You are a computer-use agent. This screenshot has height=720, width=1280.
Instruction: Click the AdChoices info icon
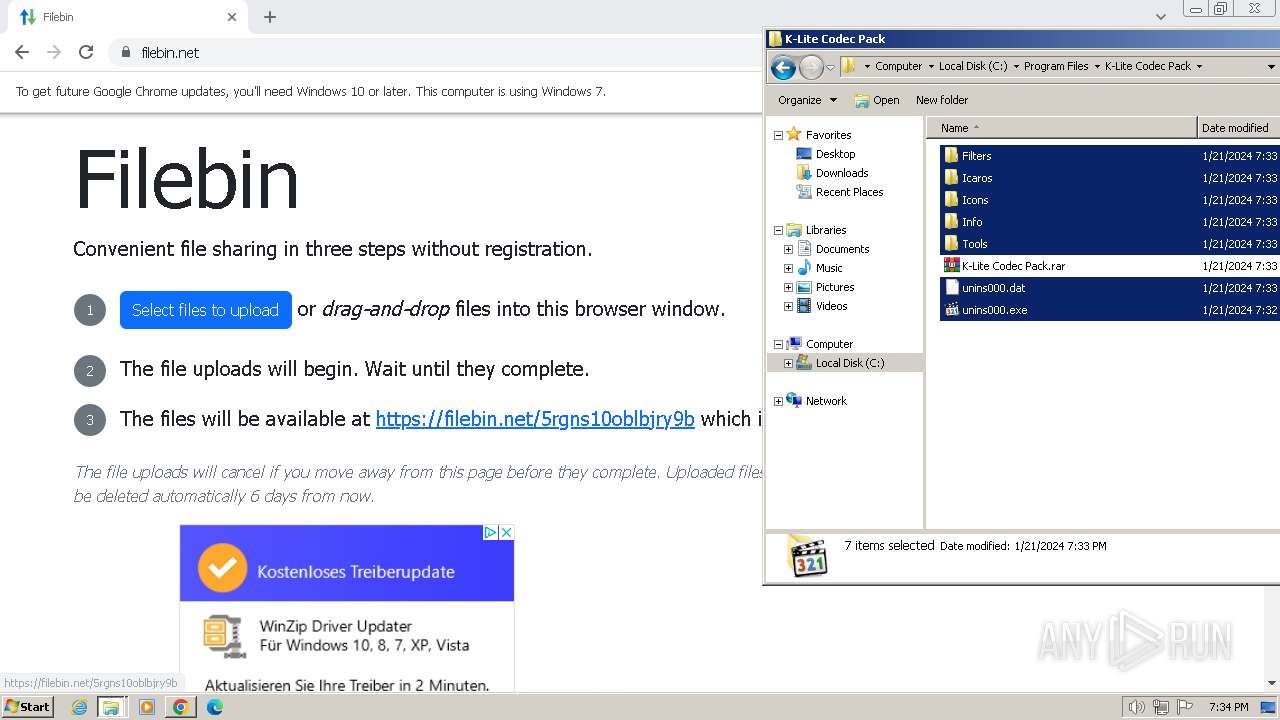click(x=491, y=532)
